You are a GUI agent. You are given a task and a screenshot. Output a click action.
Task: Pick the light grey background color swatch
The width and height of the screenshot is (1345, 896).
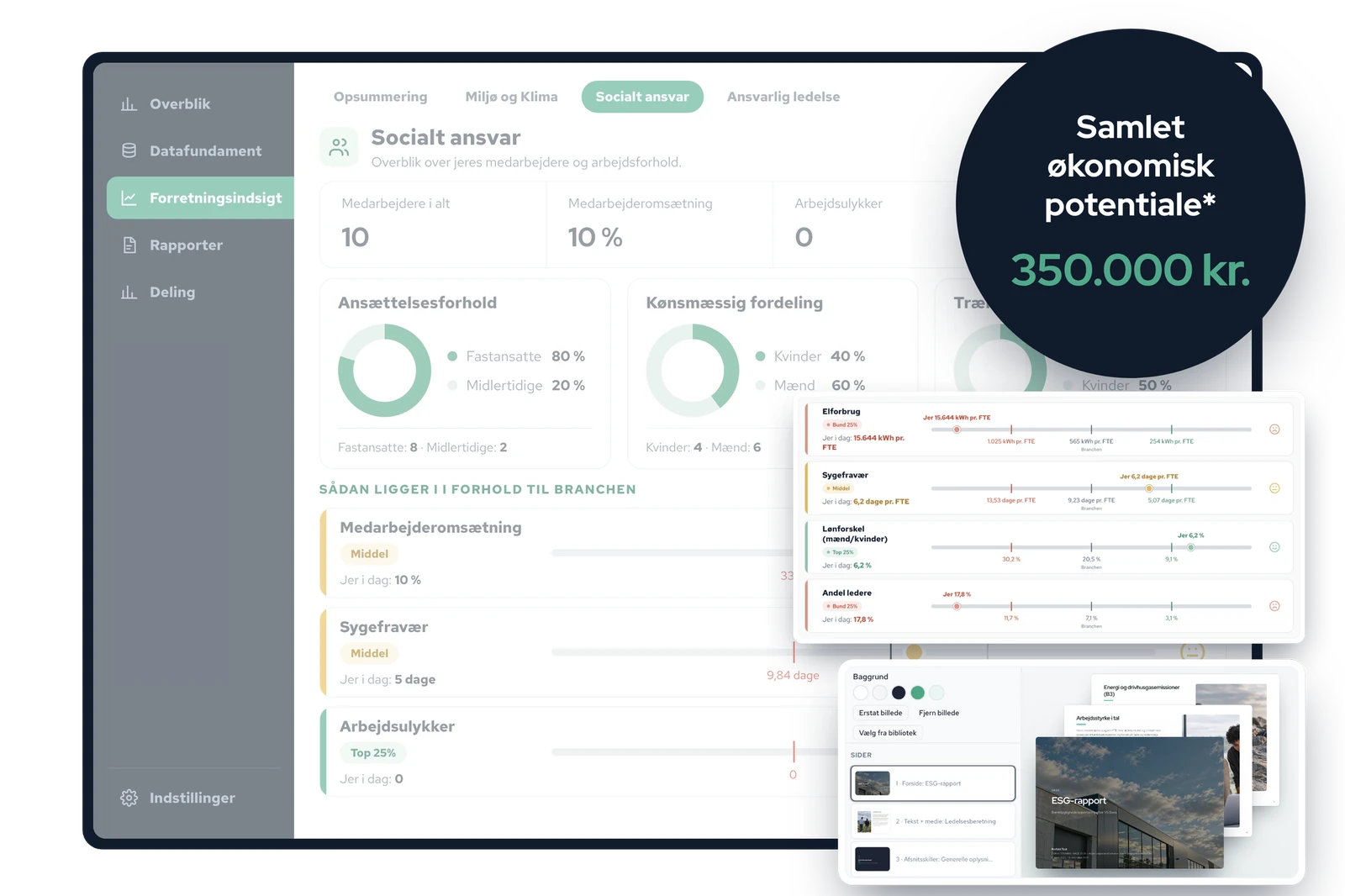[879, 693]
